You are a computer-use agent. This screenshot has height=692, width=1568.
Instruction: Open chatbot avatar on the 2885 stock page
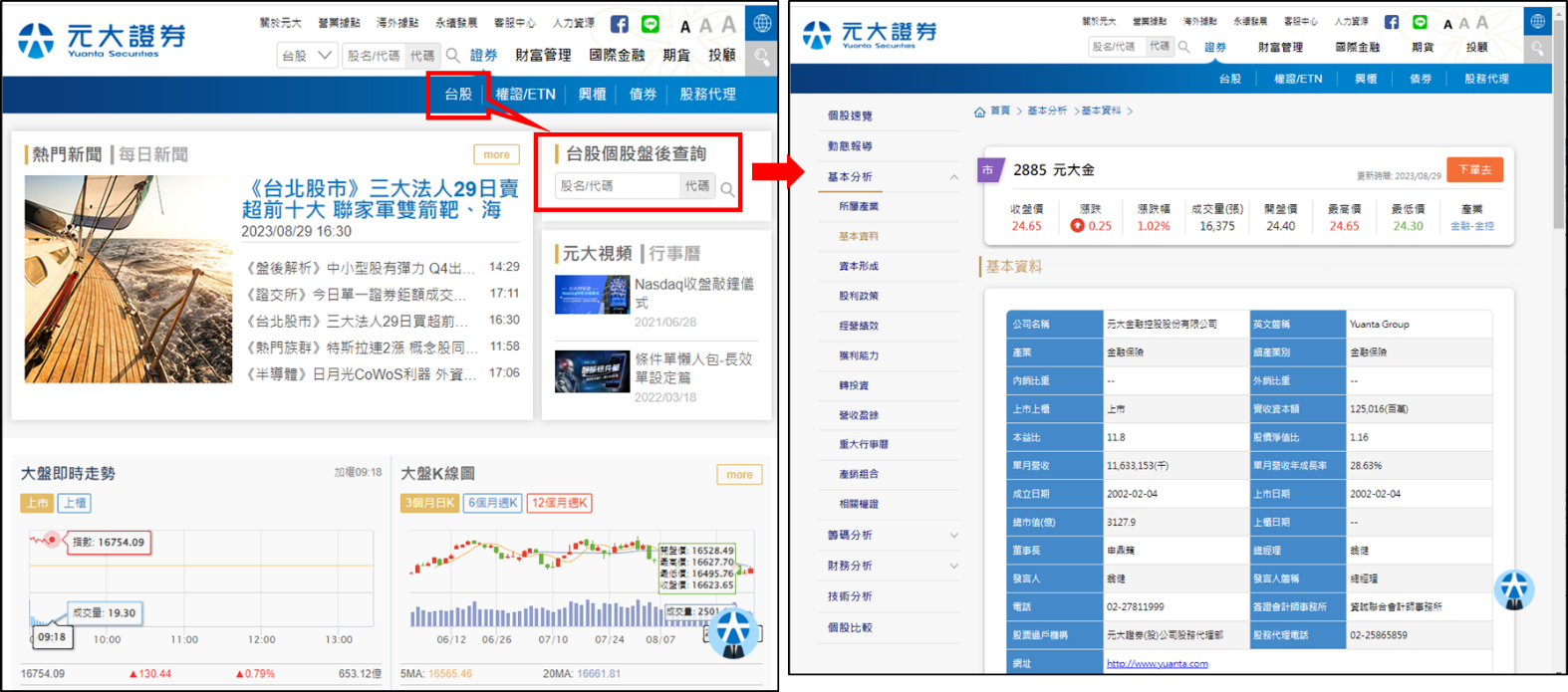(x=1514, y=589)
